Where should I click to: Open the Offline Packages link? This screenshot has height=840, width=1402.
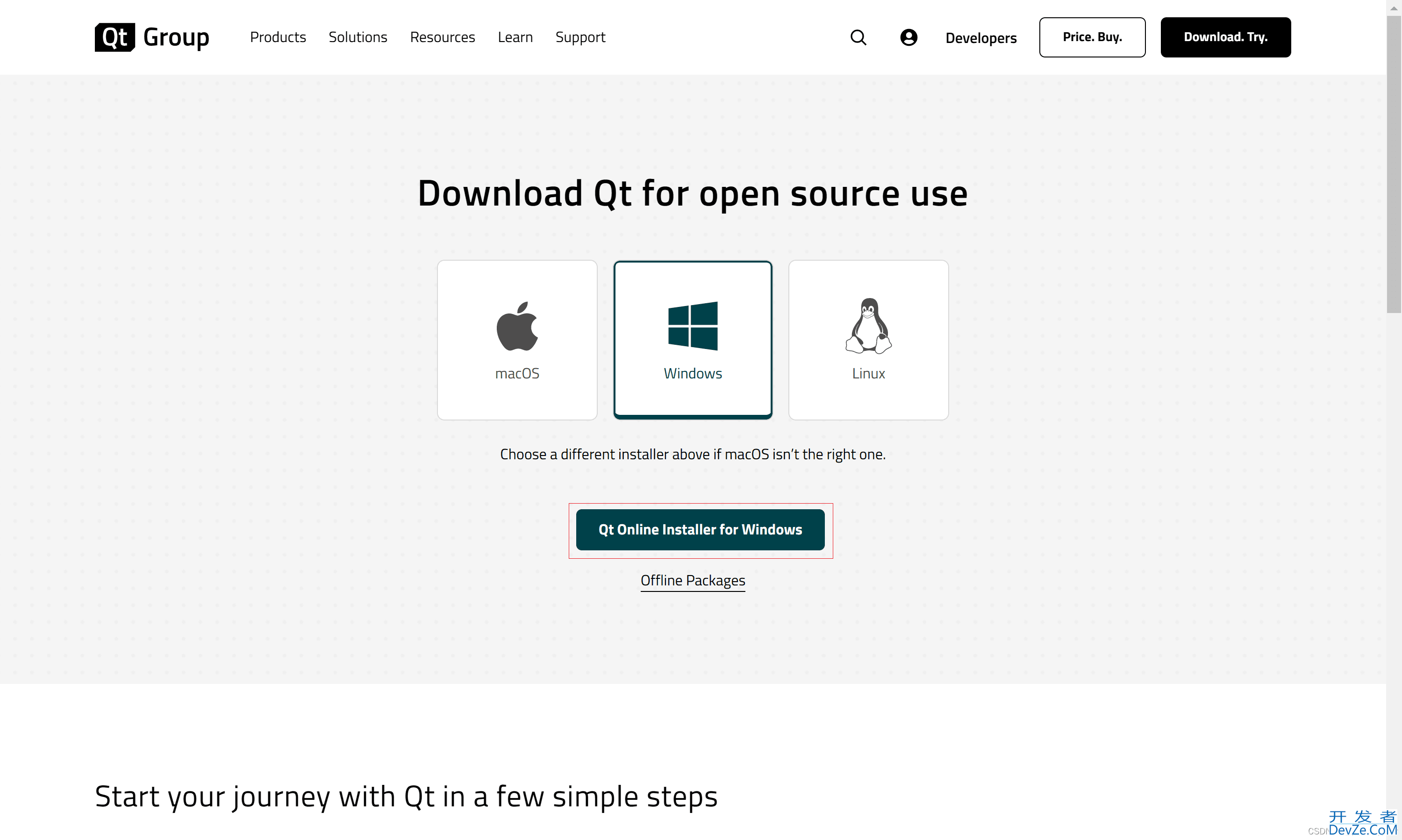(693, 580)
